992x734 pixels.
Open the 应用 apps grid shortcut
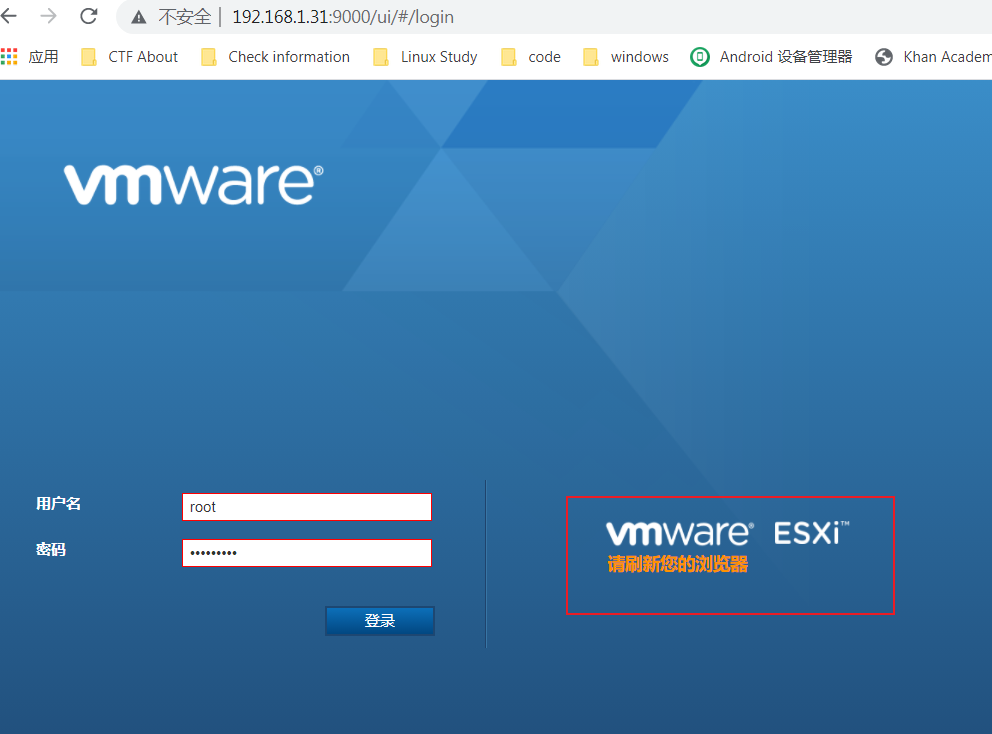pos(30,57)
